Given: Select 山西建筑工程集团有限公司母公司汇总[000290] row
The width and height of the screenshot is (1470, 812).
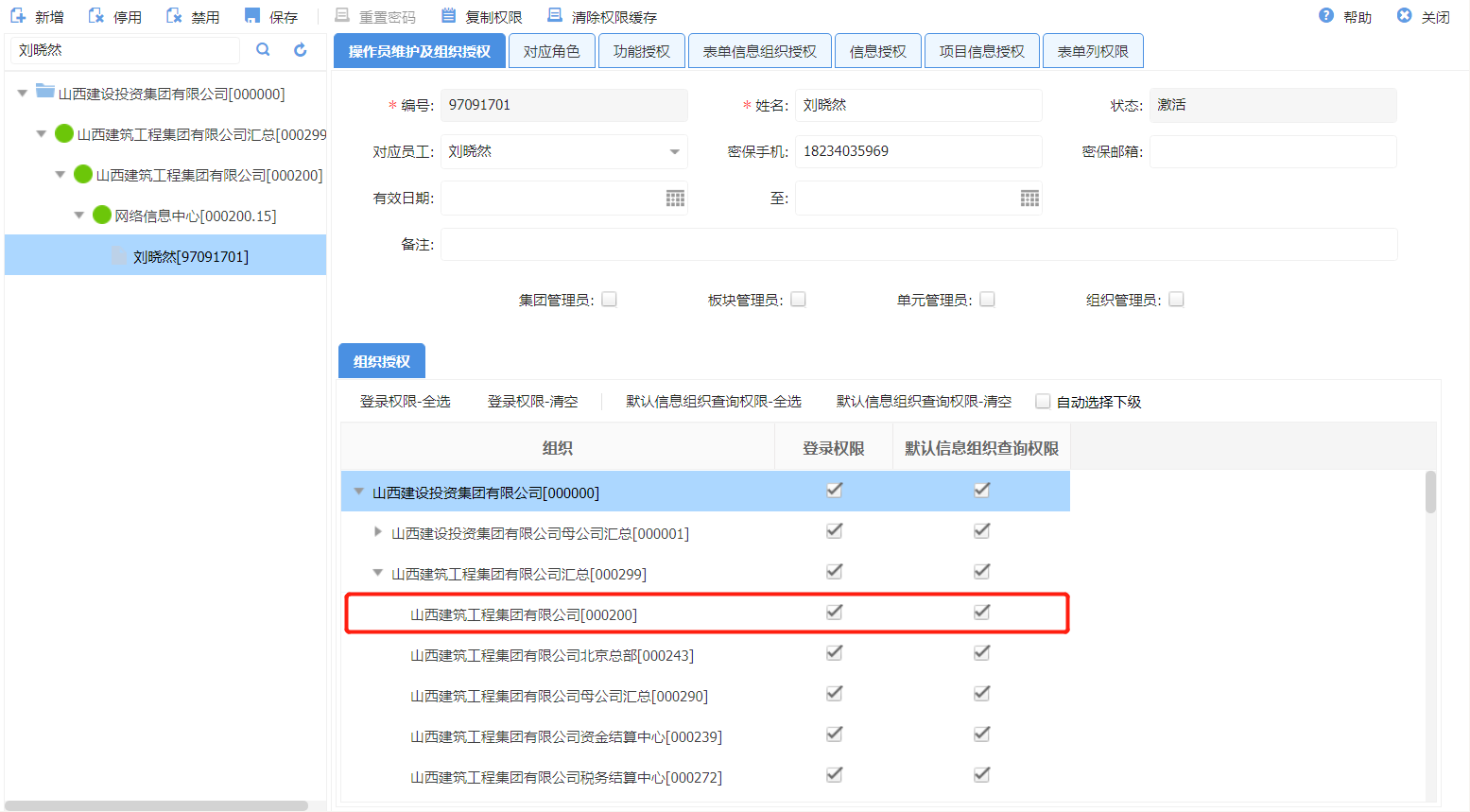Looking at the screenshot, I should (x=705, y=695).
